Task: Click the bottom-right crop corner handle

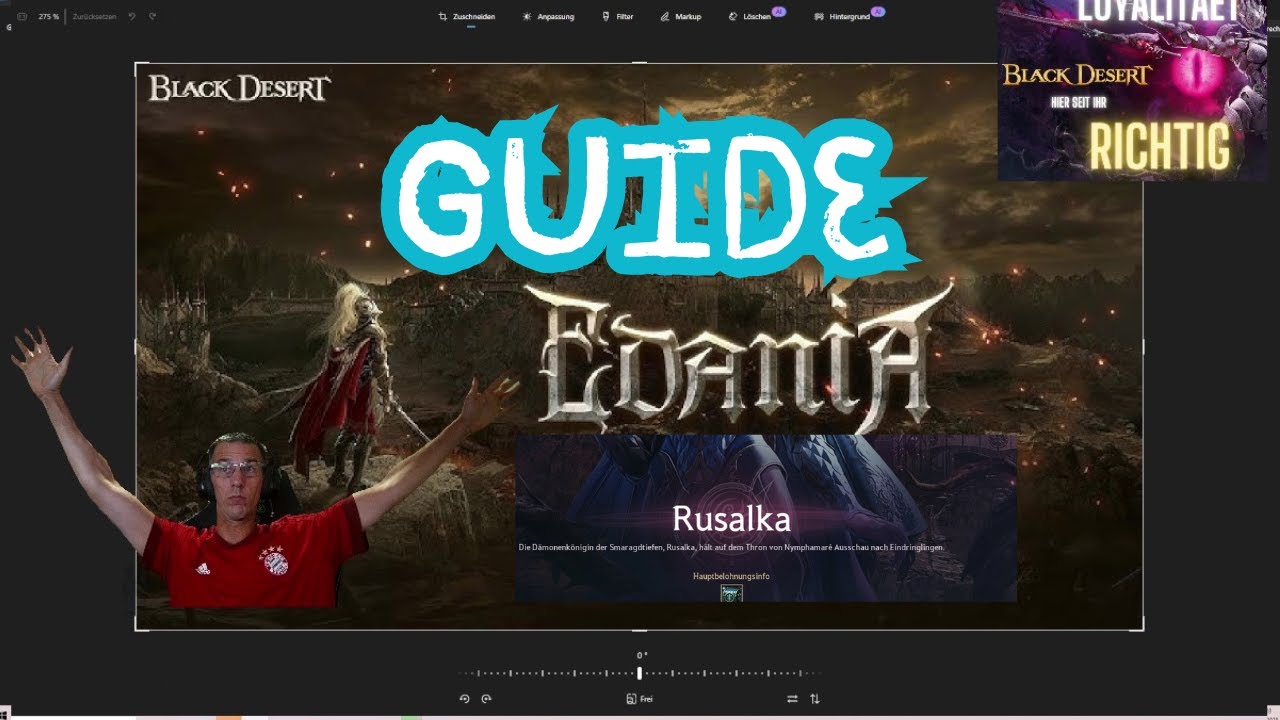Action: tap(1143, 630)
